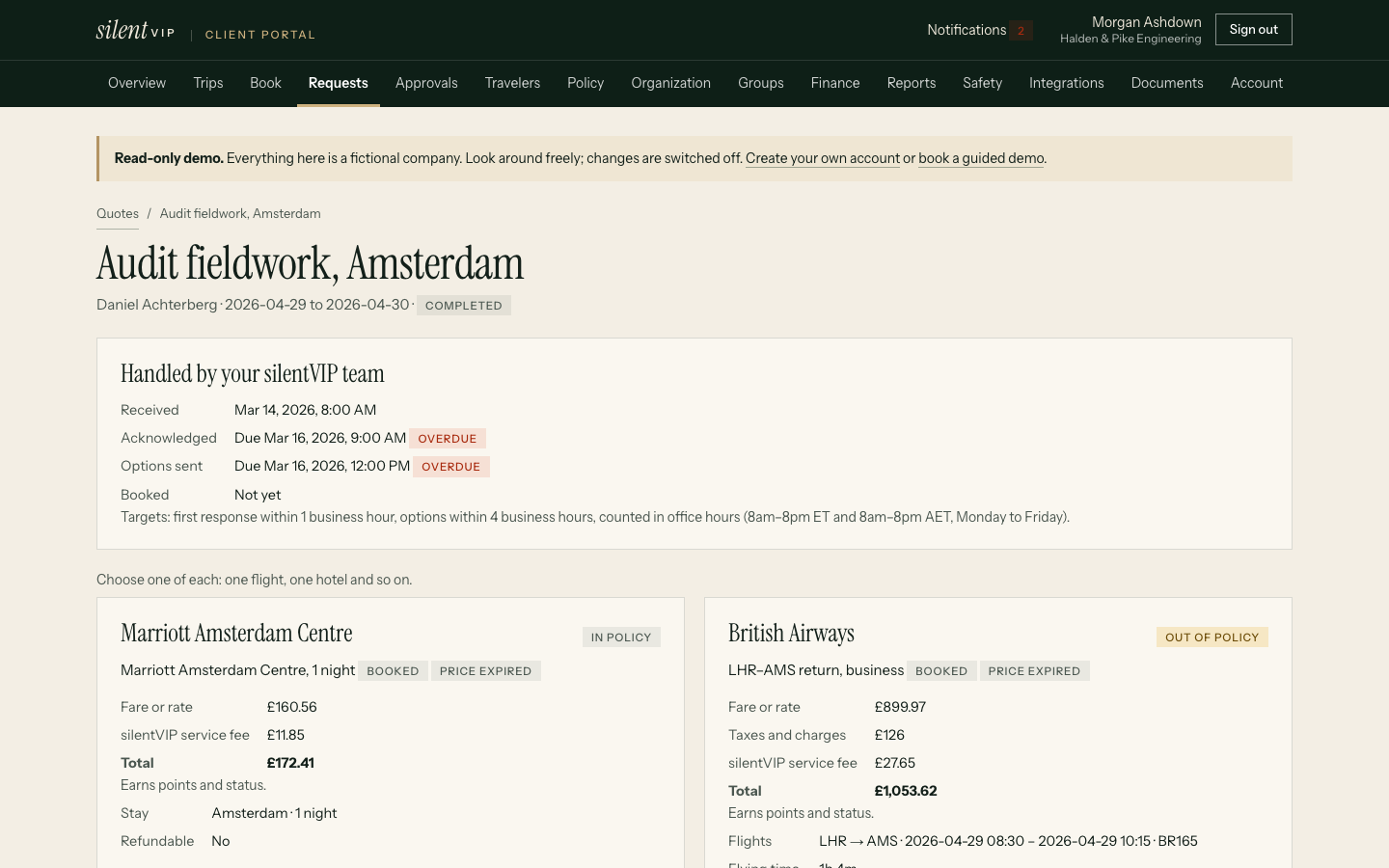
Task: Click the COMPLETED status badge
Action: click(x=464, y=306)
